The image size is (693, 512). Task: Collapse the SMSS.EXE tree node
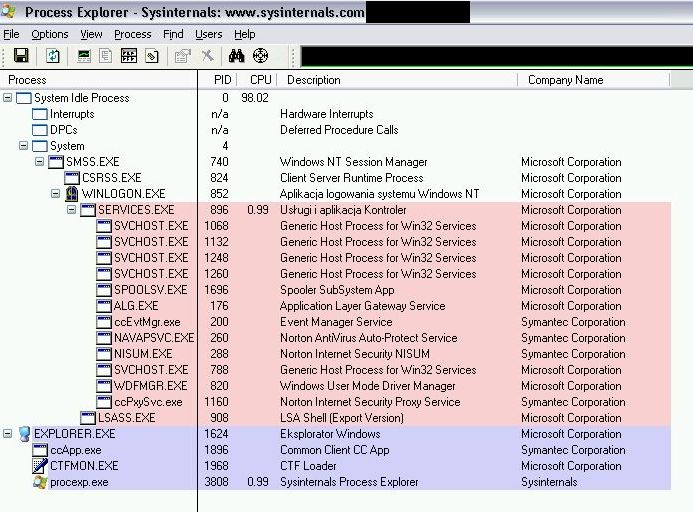tap(39, 162)
